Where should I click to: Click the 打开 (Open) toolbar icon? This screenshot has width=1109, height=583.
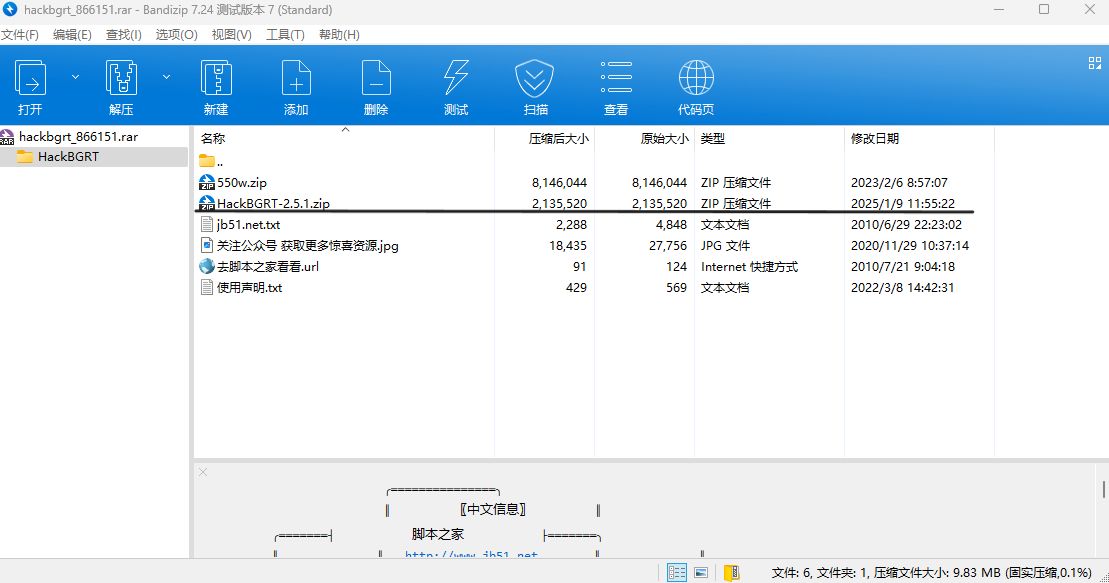(30, 78)
